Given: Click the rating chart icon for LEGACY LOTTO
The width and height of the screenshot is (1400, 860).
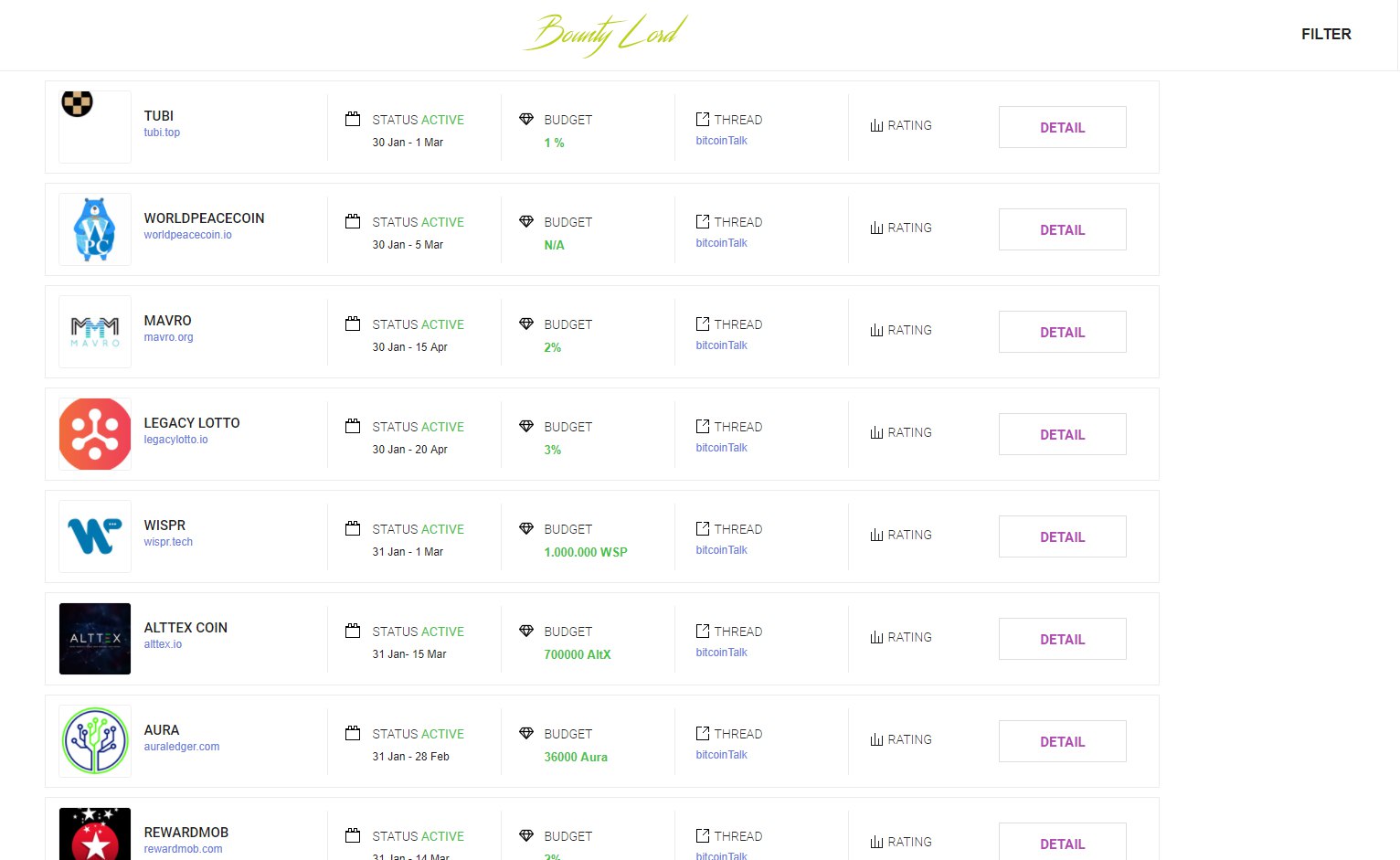Looking at the screenshot, I should 876,432.
